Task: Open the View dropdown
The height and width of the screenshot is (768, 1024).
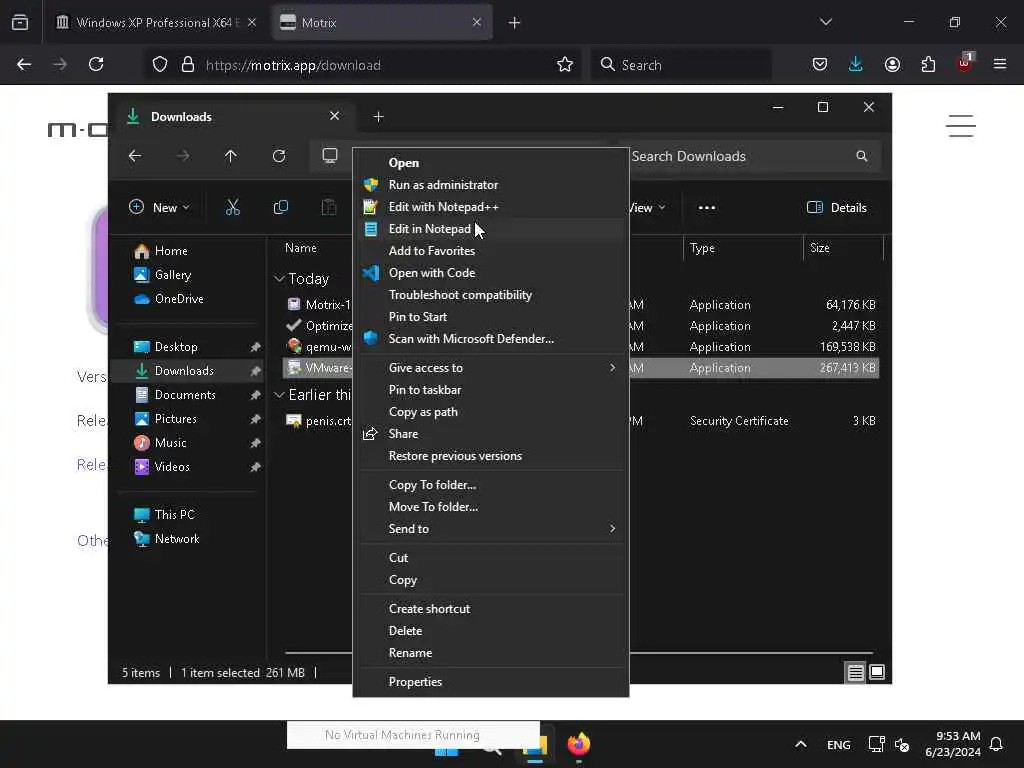Action: [647, 208]
